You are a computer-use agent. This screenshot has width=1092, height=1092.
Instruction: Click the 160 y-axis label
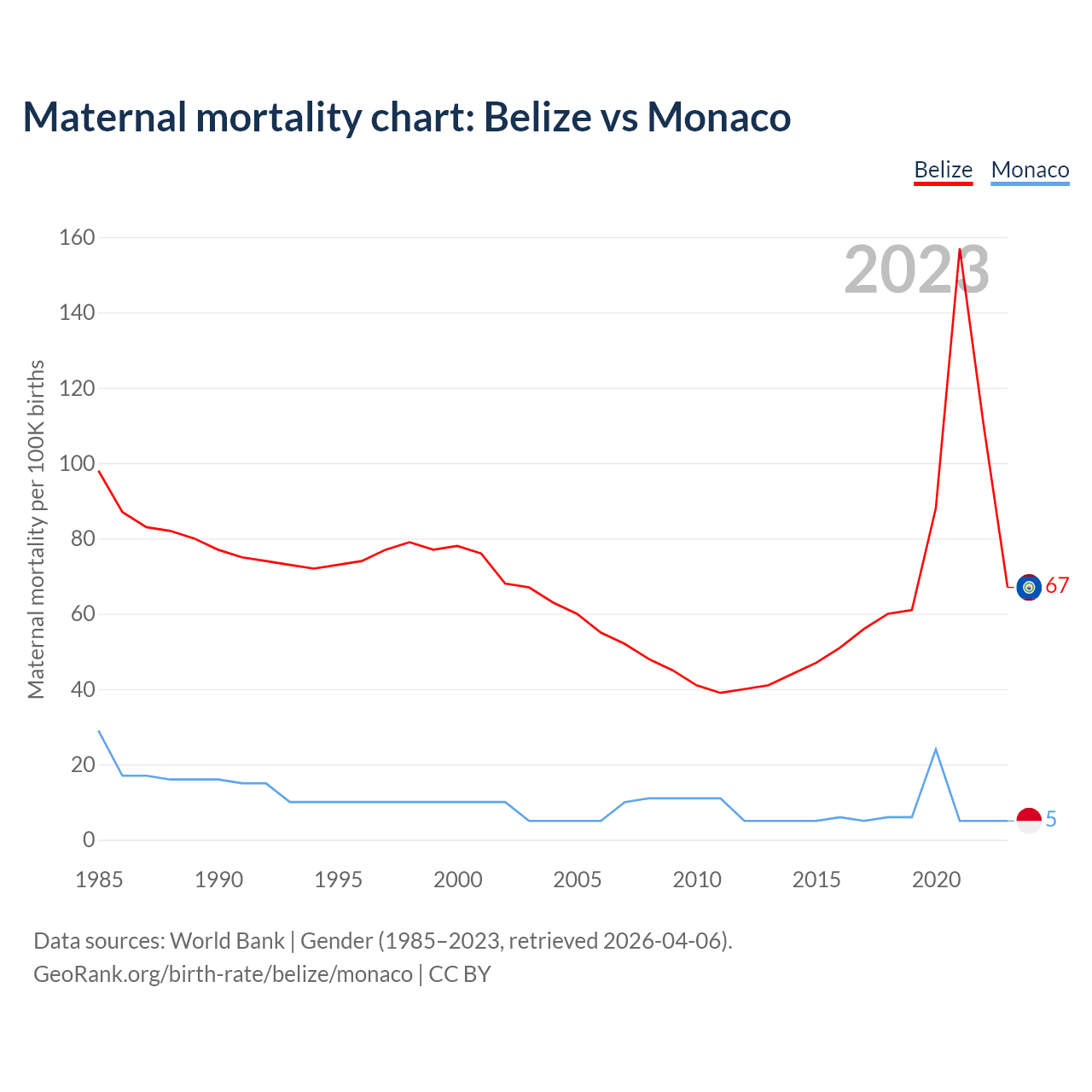click(x=77, y=237)
